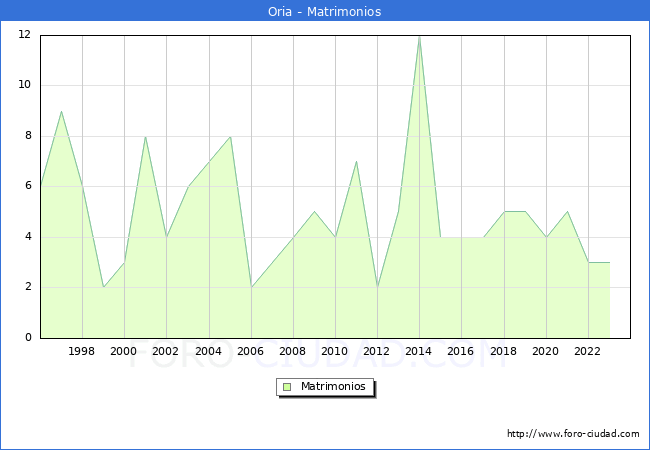The image size is (650, 450).
Task: Click the 0 value on y-axis
Action: click(27, 338)
